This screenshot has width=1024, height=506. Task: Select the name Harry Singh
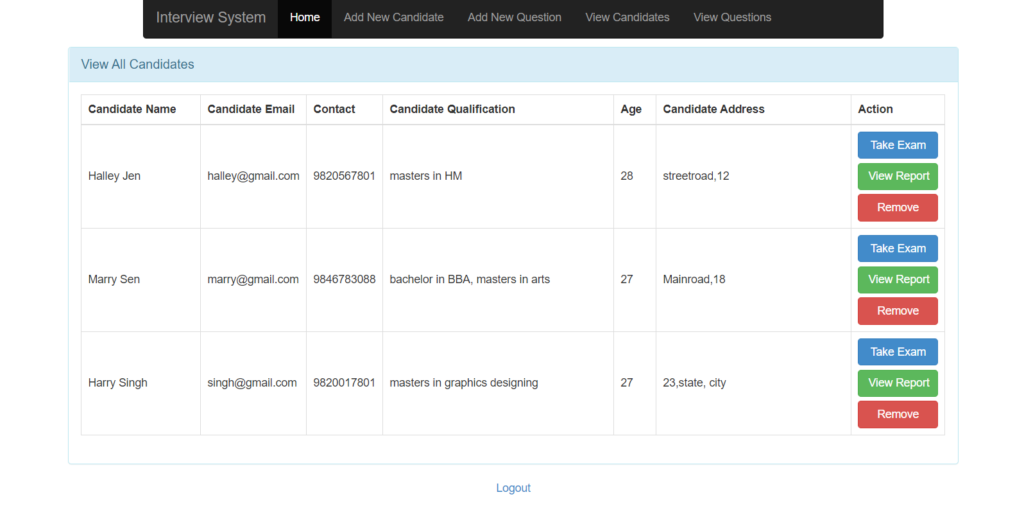(118, 383)
